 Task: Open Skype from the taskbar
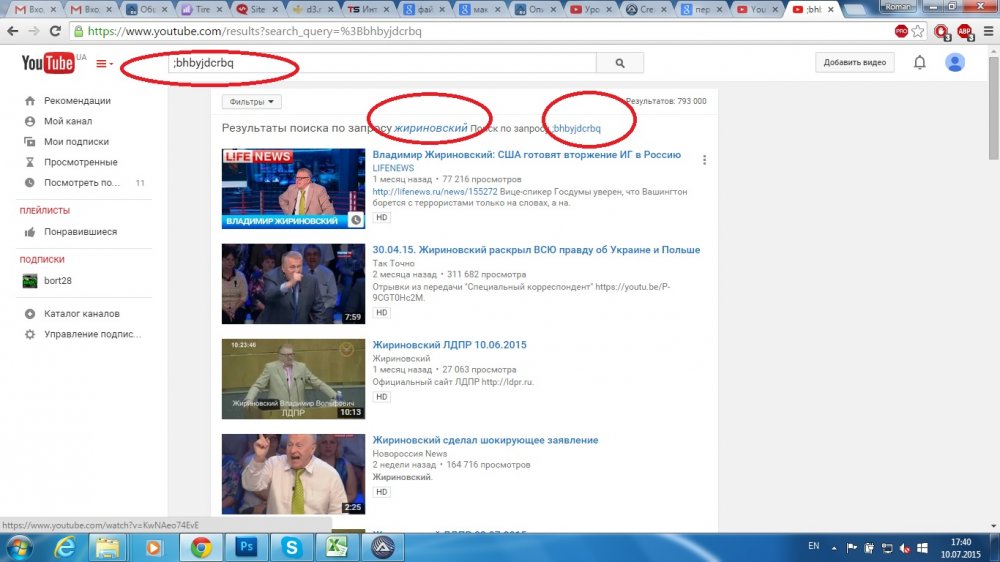[291, 547]
